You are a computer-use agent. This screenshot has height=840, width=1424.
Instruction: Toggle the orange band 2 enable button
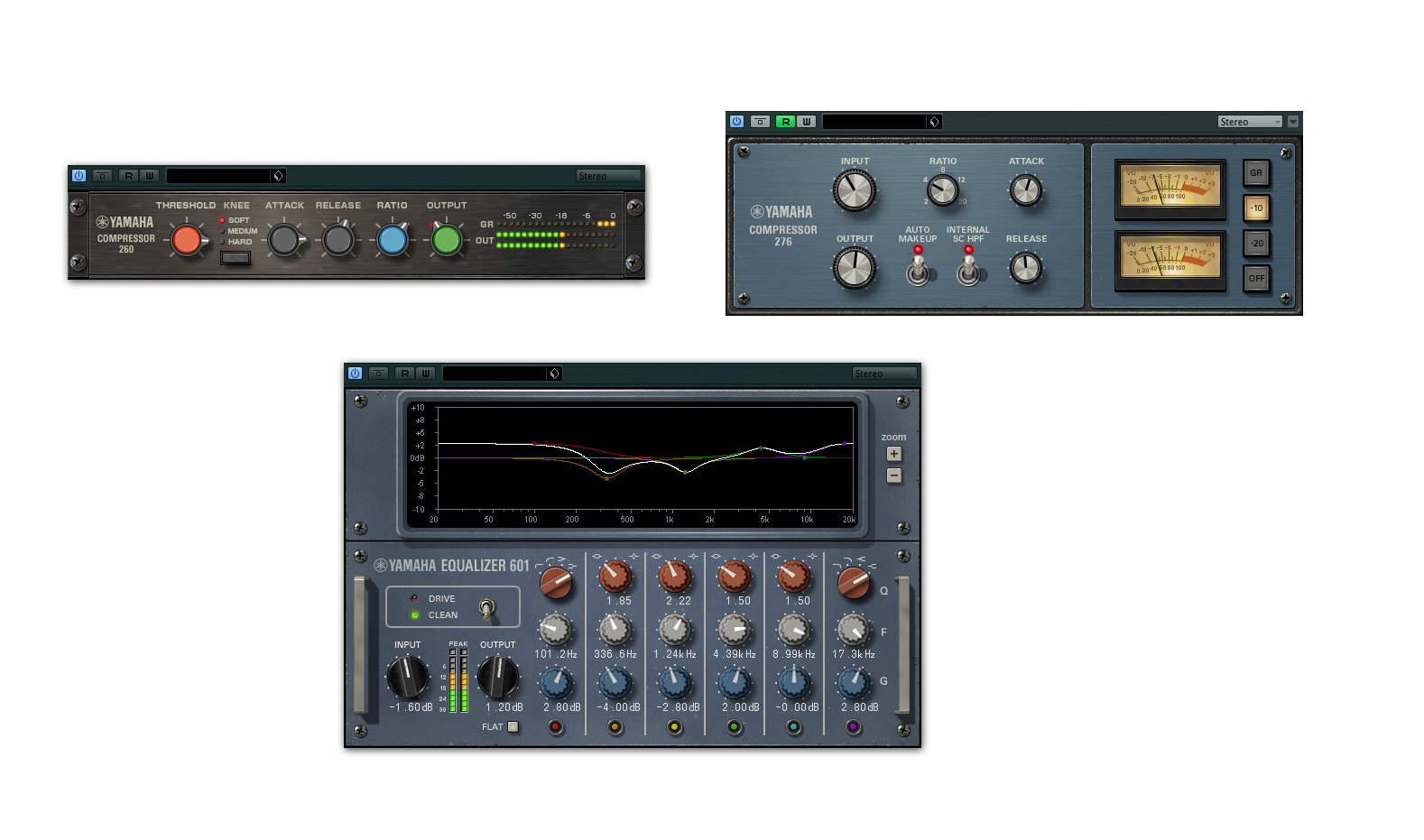pyautogui.click(x=615, y=726)
